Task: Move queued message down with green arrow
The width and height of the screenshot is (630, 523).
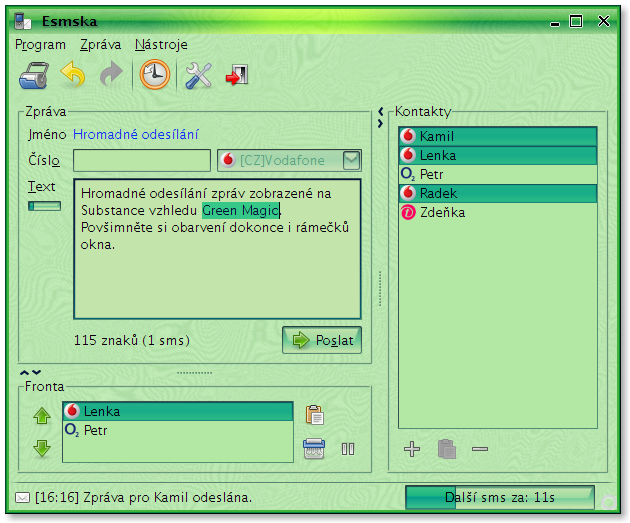Action: [42, 448]
